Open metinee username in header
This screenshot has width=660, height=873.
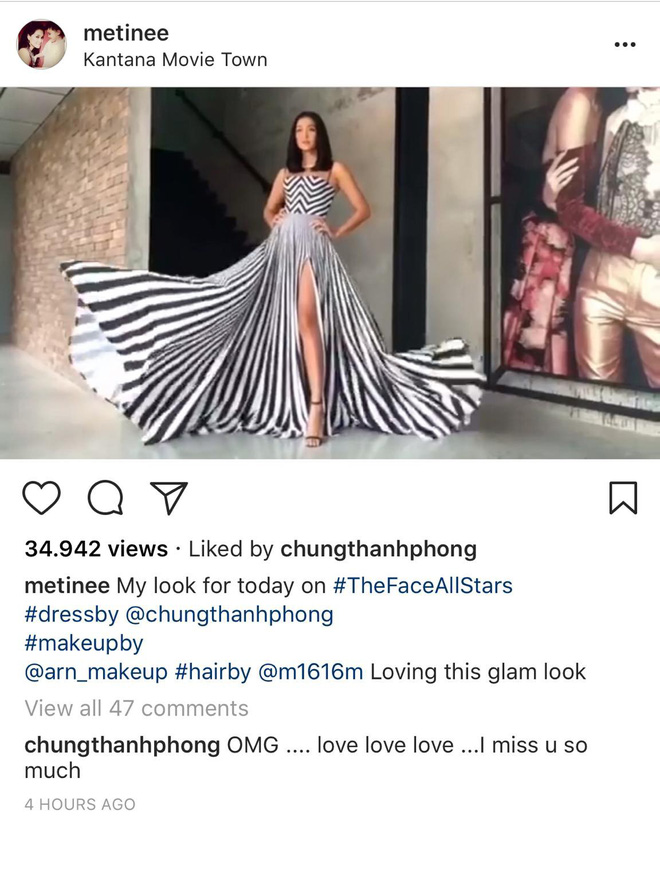126,33
